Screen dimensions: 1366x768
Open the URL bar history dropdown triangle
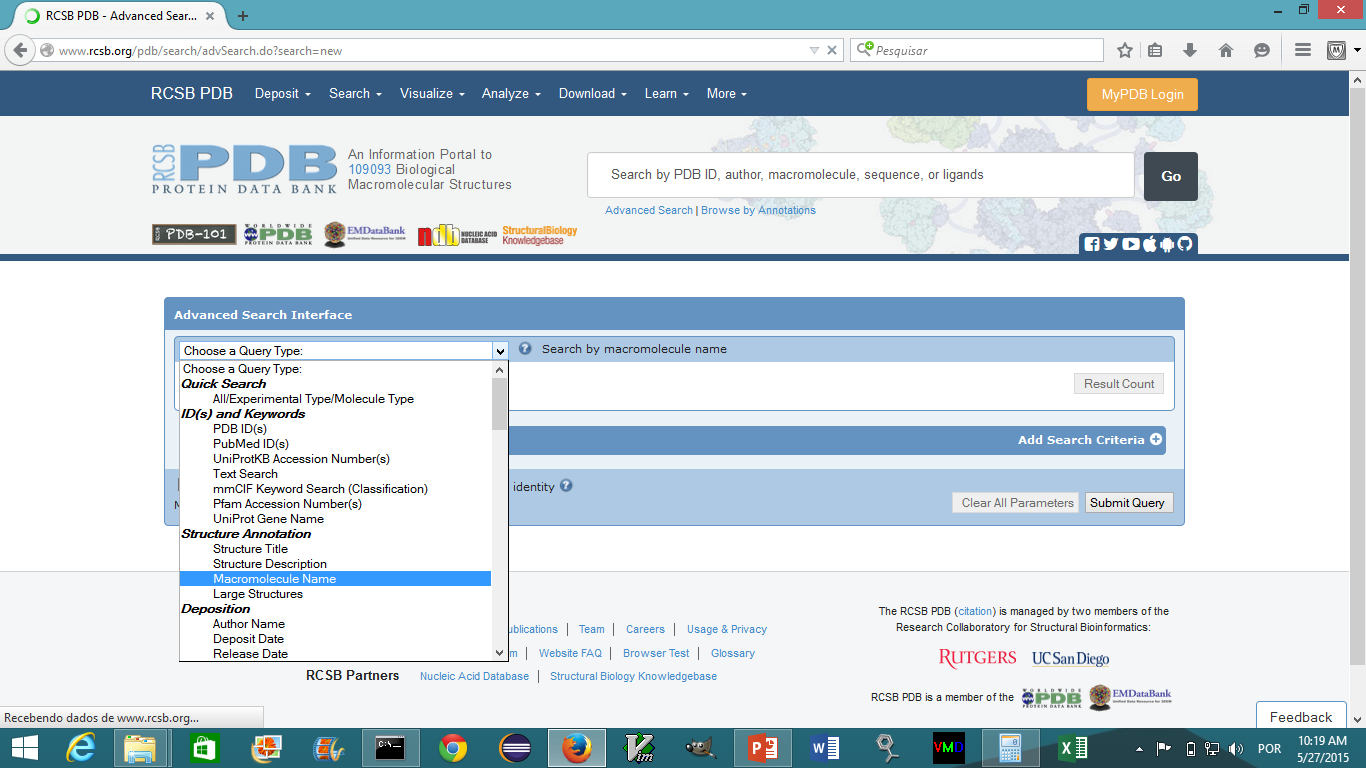click(x=814, y=50)
